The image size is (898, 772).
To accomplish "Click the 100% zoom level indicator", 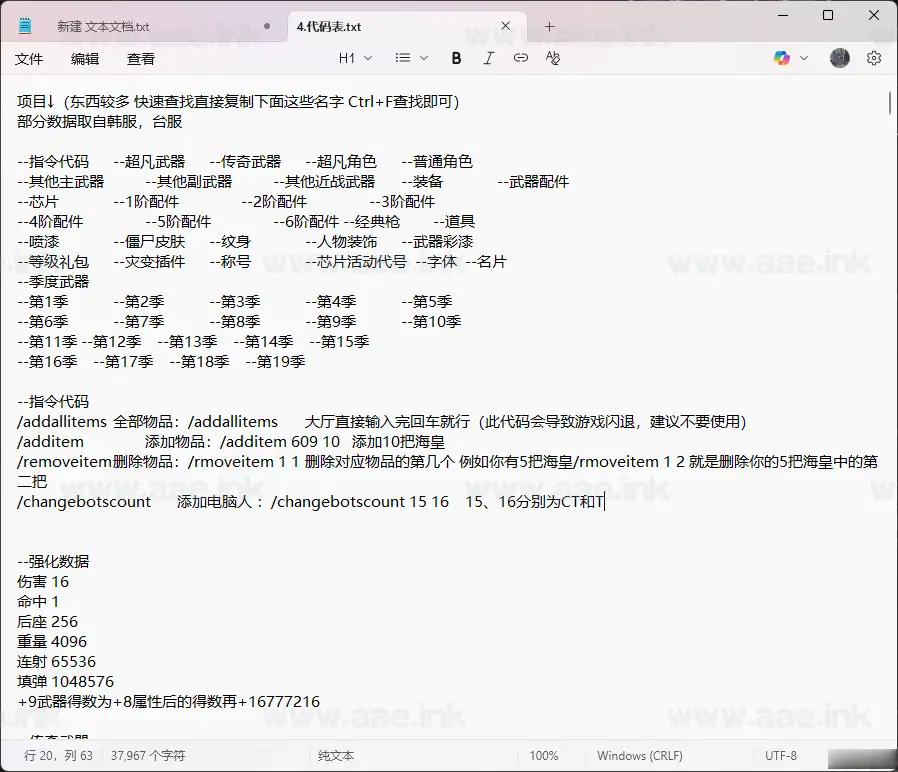I will click(544, 756).
